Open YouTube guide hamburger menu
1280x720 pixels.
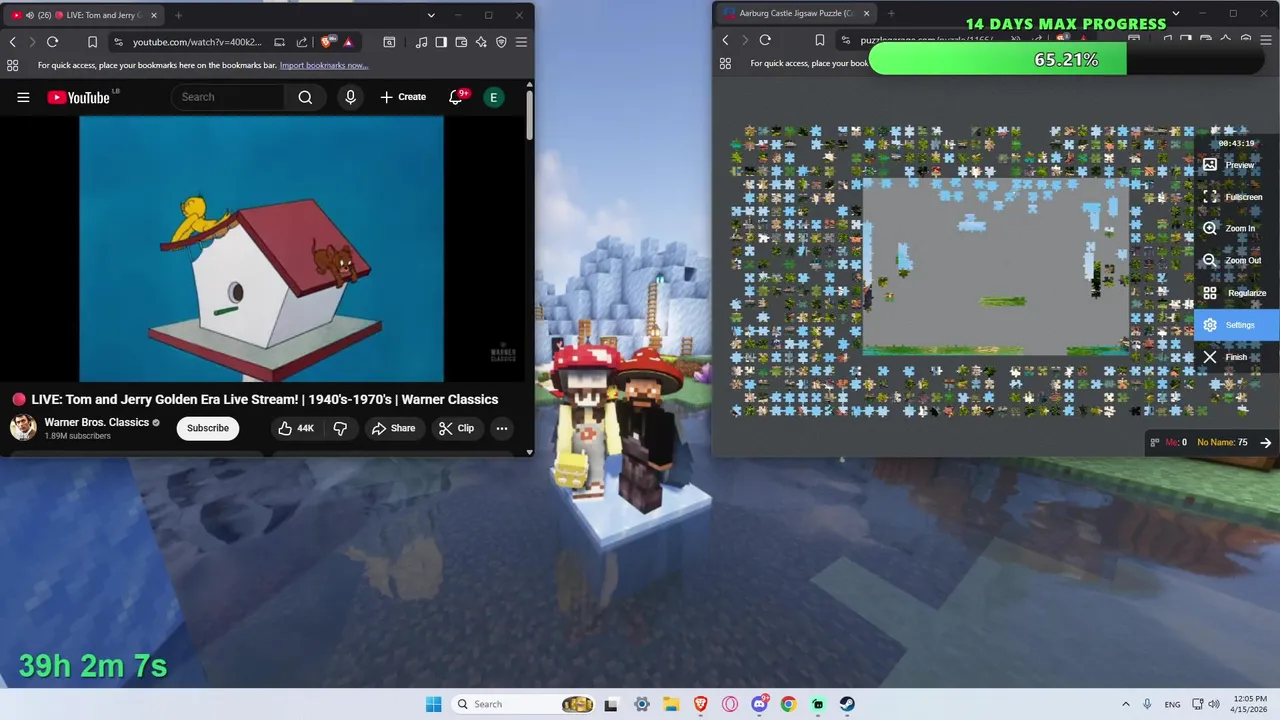point(23,97)
